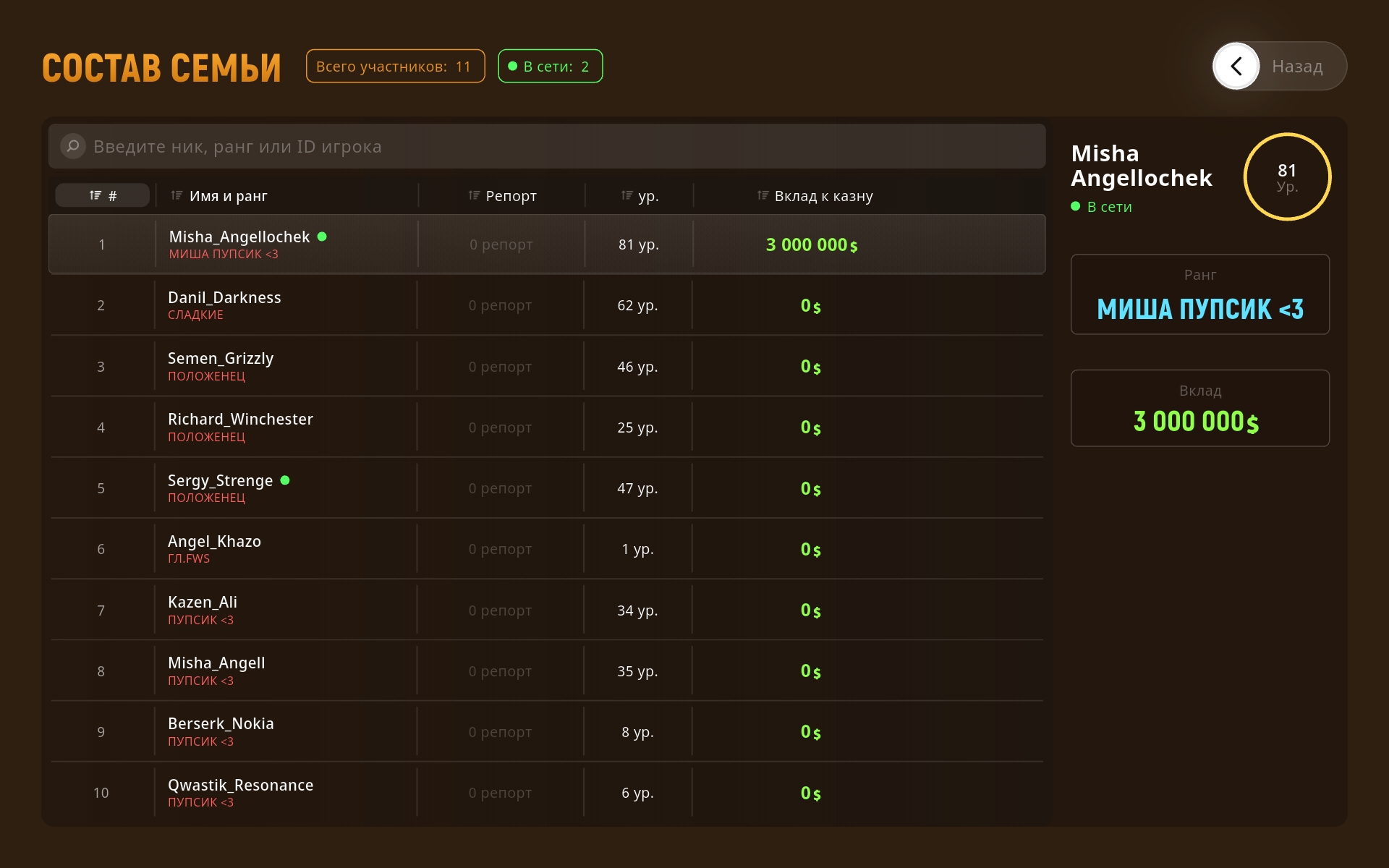Click the В сети: 2 online badge

(x=550, y=67)
